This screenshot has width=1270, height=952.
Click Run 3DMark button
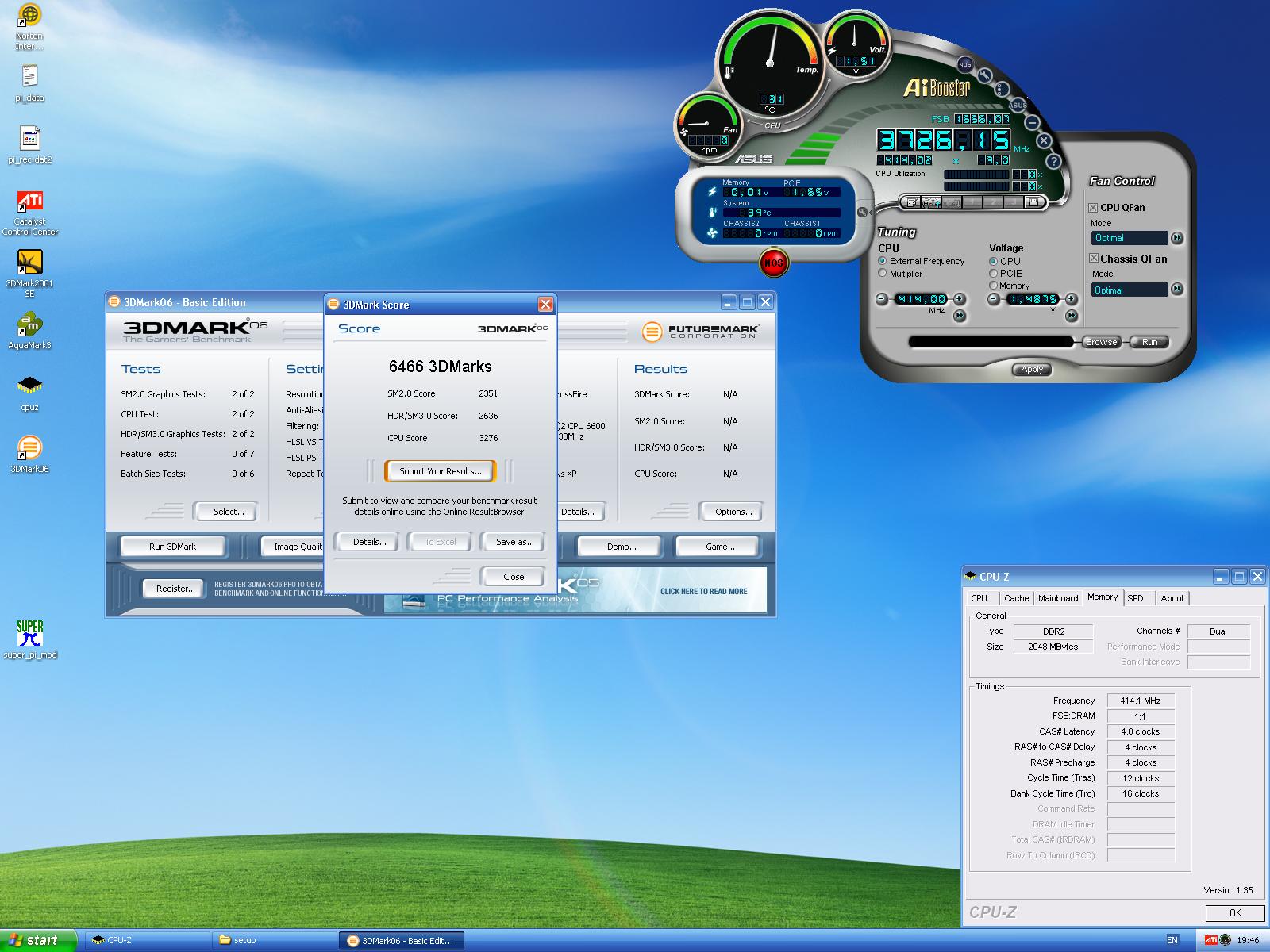pyautogui.click(x=172, y=547)
